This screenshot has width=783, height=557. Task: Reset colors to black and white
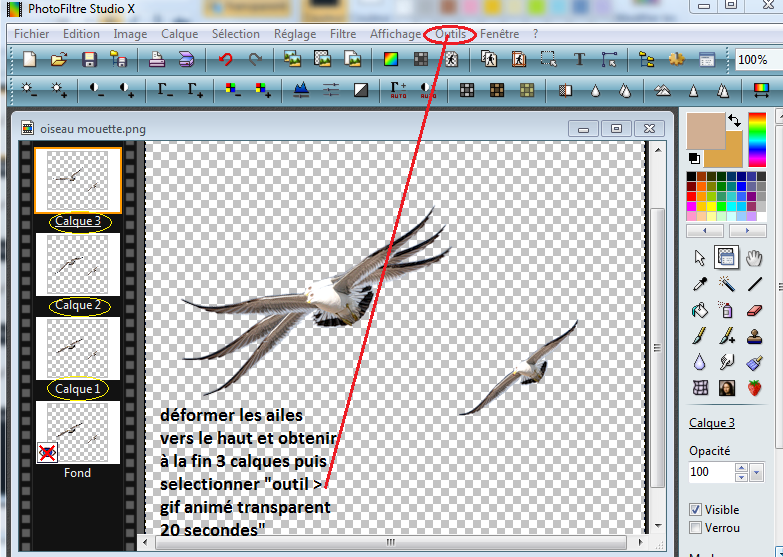(x=694, y=158)
